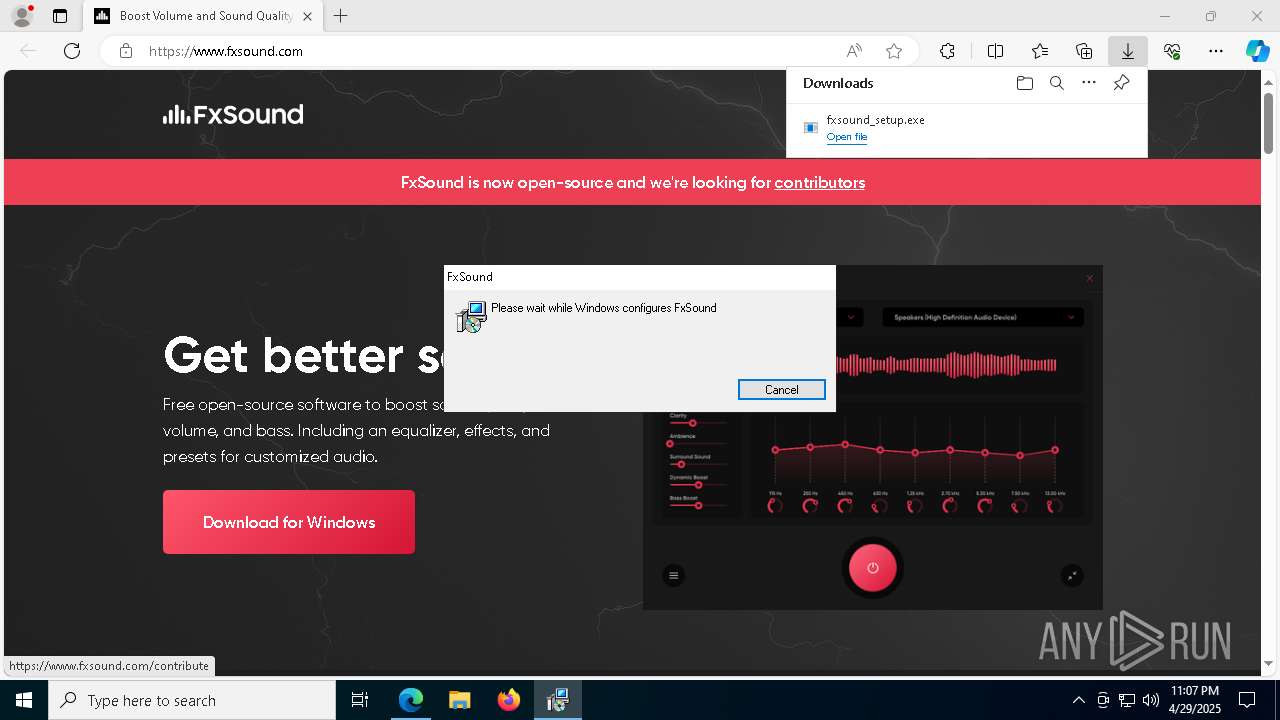Show hidden system tray icons
Viewport: 1280px width, 720px height.
1078,700
